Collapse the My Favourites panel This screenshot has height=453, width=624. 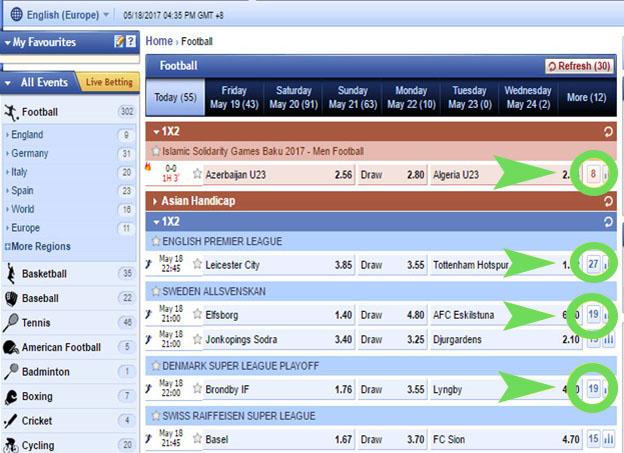(8, 43)
